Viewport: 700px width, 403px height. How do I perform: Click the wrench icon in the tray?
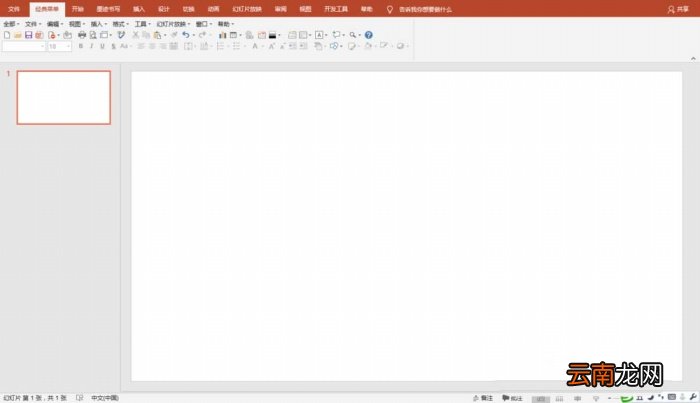point(693,397)
